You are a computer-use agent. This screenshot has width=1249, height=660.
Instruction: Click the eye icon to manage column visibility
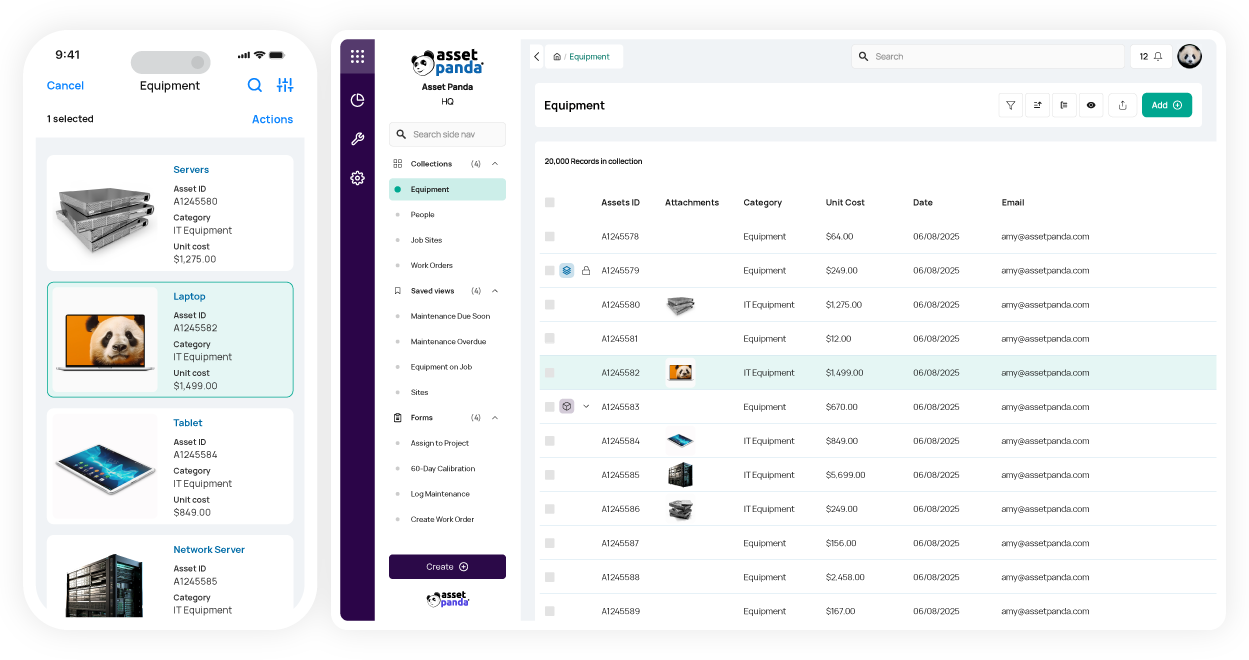(1091, 105)
